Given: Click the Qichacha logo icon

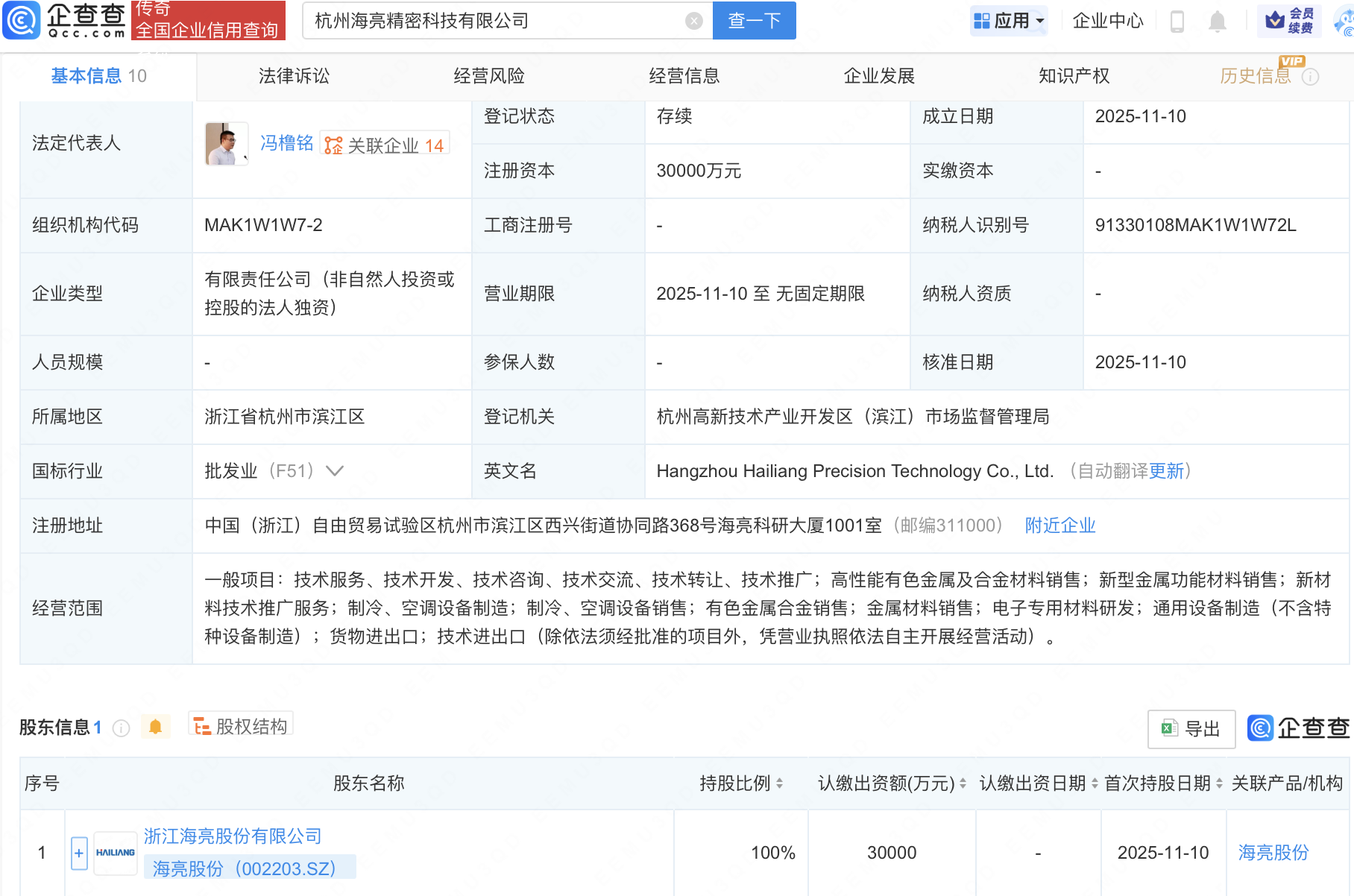Looking at the screenshot, I should 21,20.
